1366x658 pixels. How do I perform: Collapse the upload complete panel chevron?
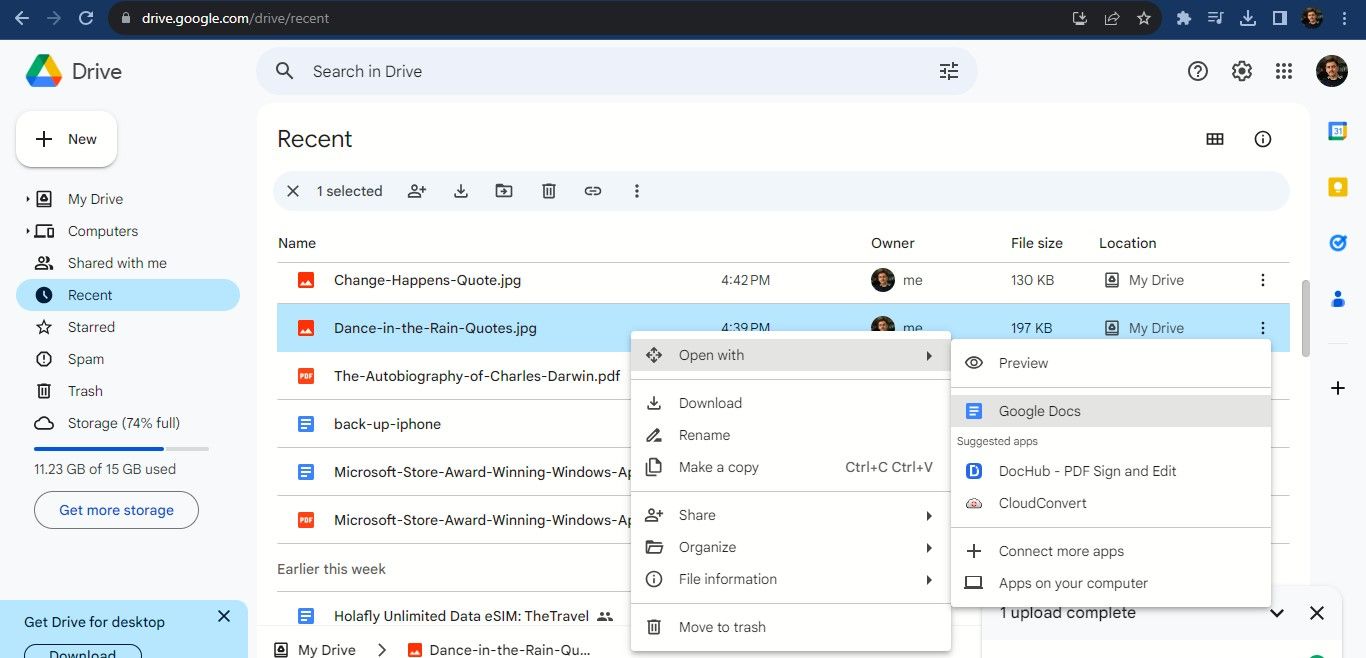click(x=1277, y=613)
